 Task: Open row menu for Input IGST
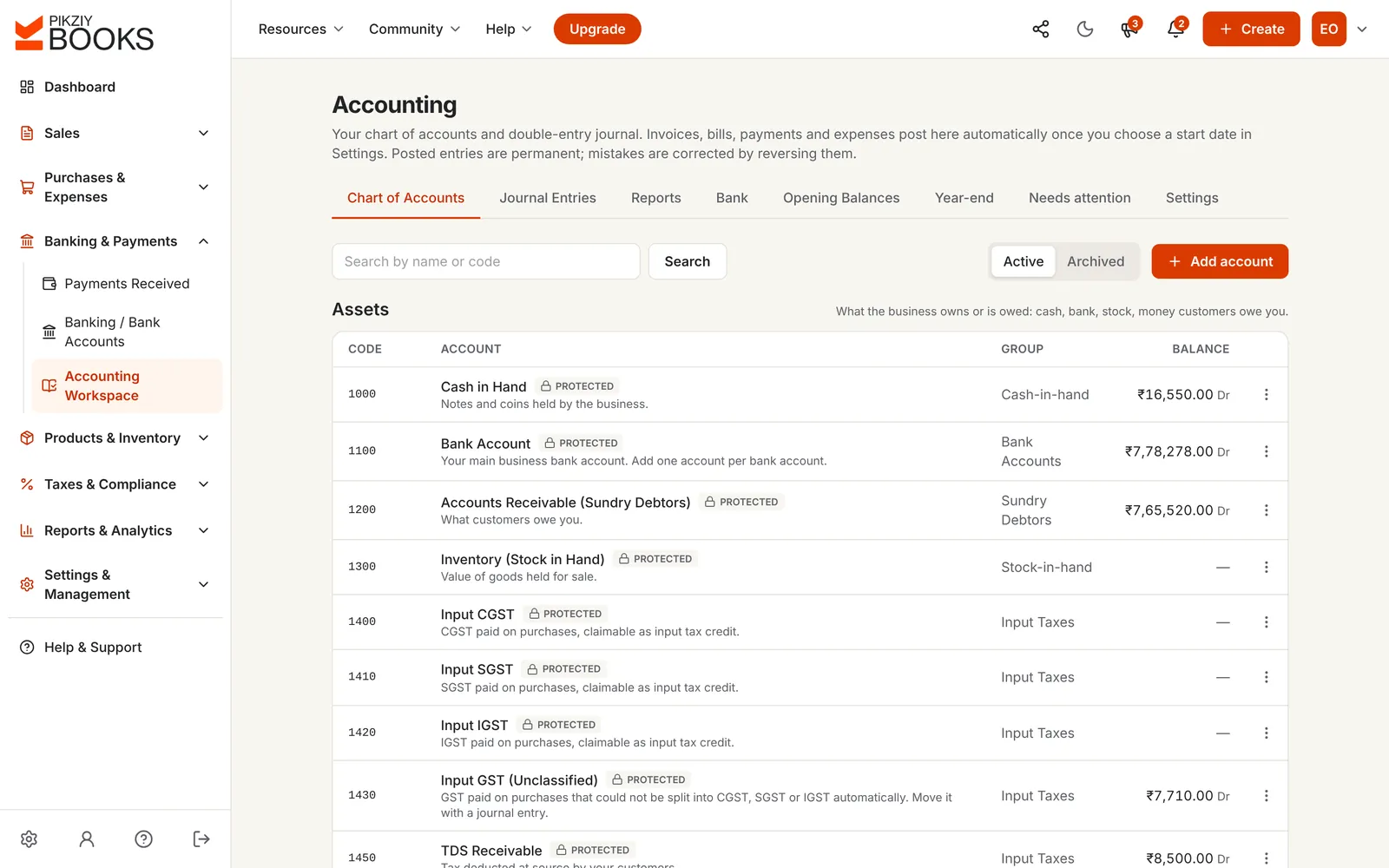(1266, 733)
